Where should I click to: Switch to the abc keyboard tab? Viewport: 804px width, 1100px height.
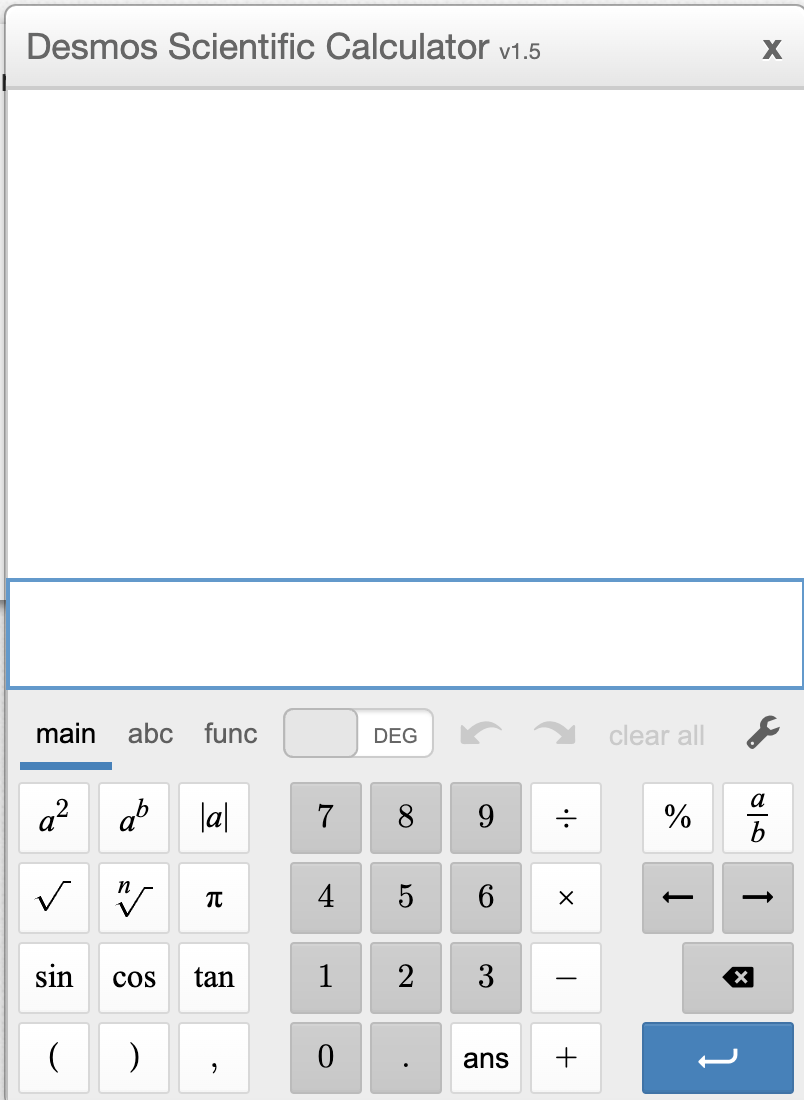pos(150,734)
